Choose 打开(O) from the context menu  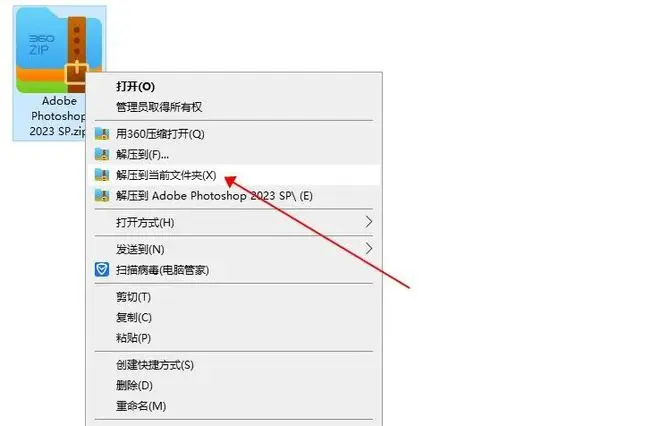tap(234, 86)
